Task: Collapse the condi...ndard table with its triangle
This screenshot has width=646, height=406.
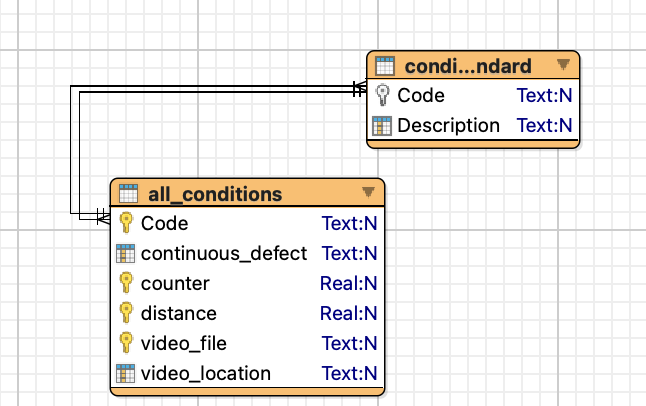Action: pos(563,64)
